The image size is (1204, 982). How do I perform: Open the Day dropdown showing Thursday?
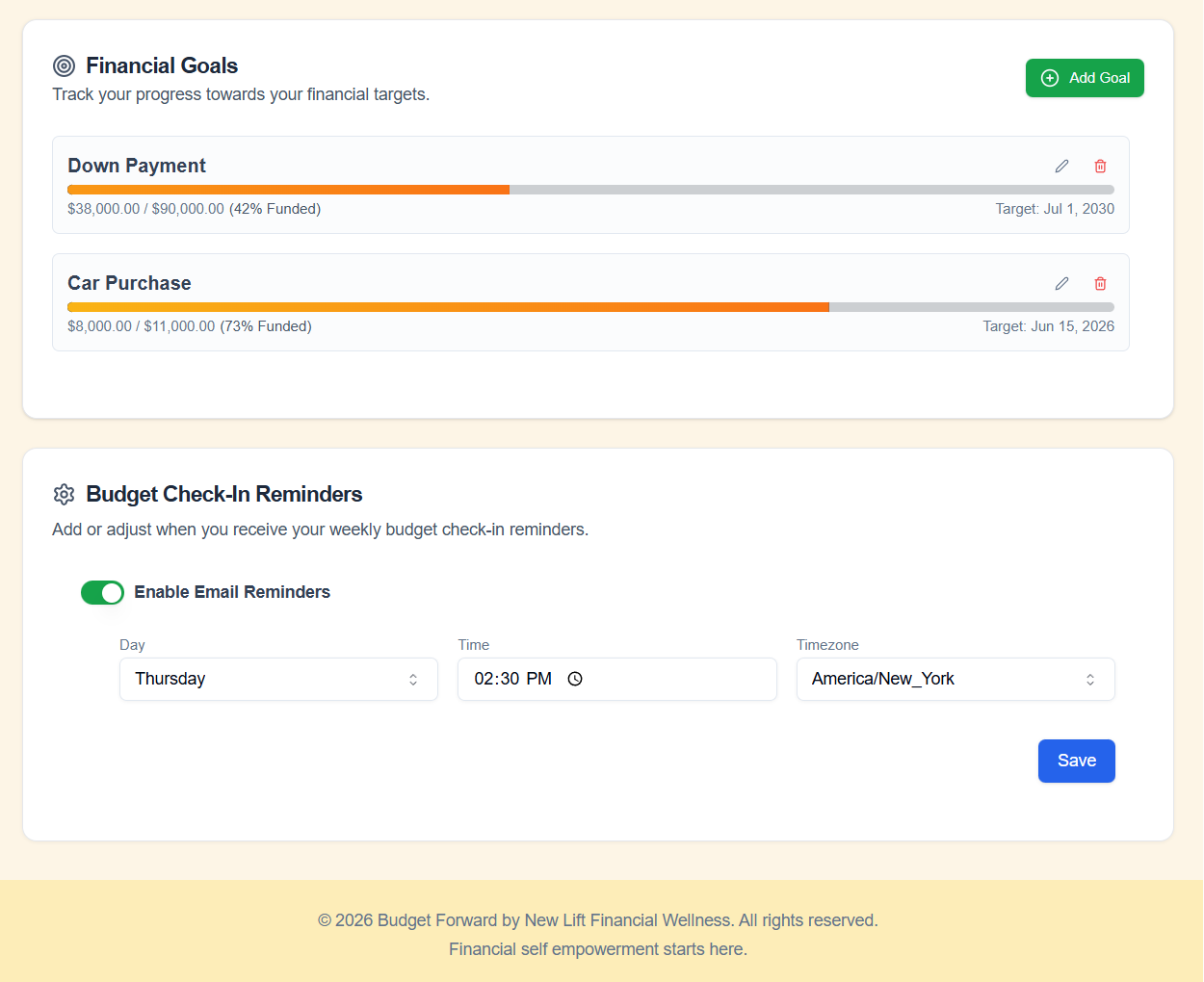278,679
